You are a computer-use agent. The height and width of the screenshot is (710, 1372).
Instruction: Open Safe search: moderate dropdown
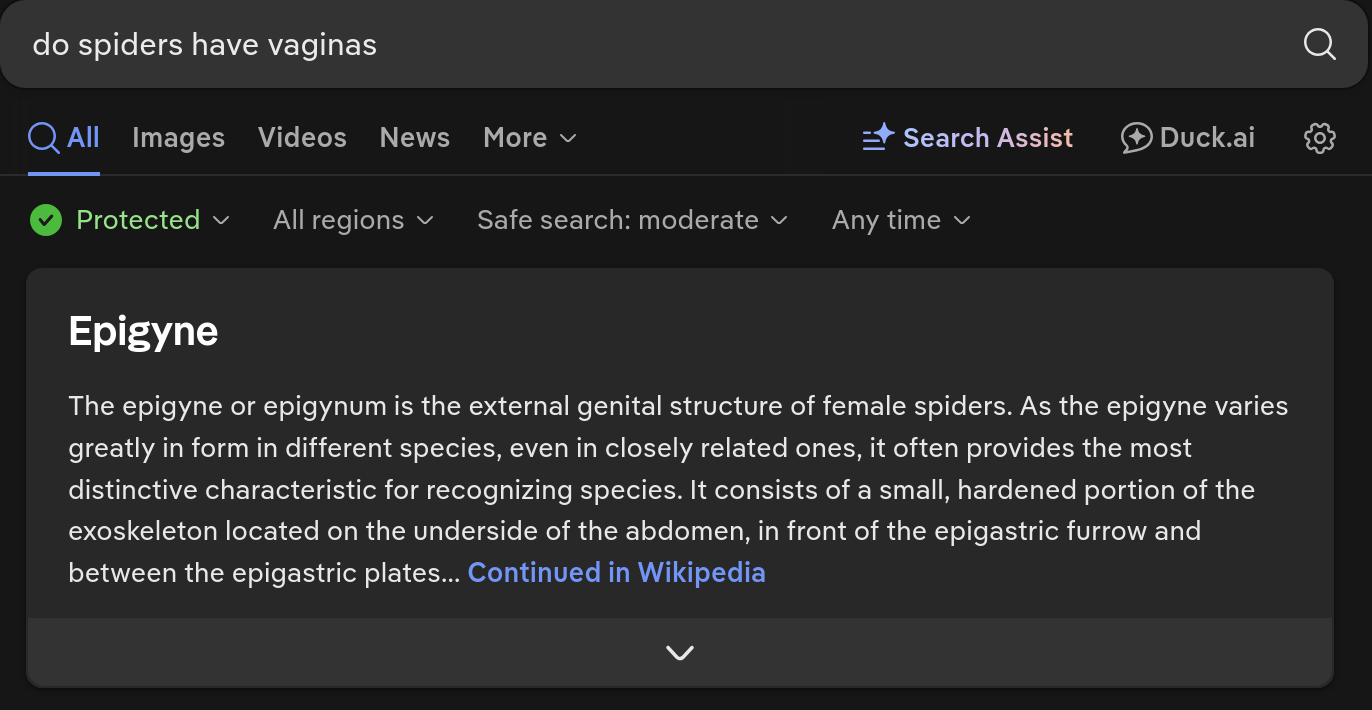(633, 220)
